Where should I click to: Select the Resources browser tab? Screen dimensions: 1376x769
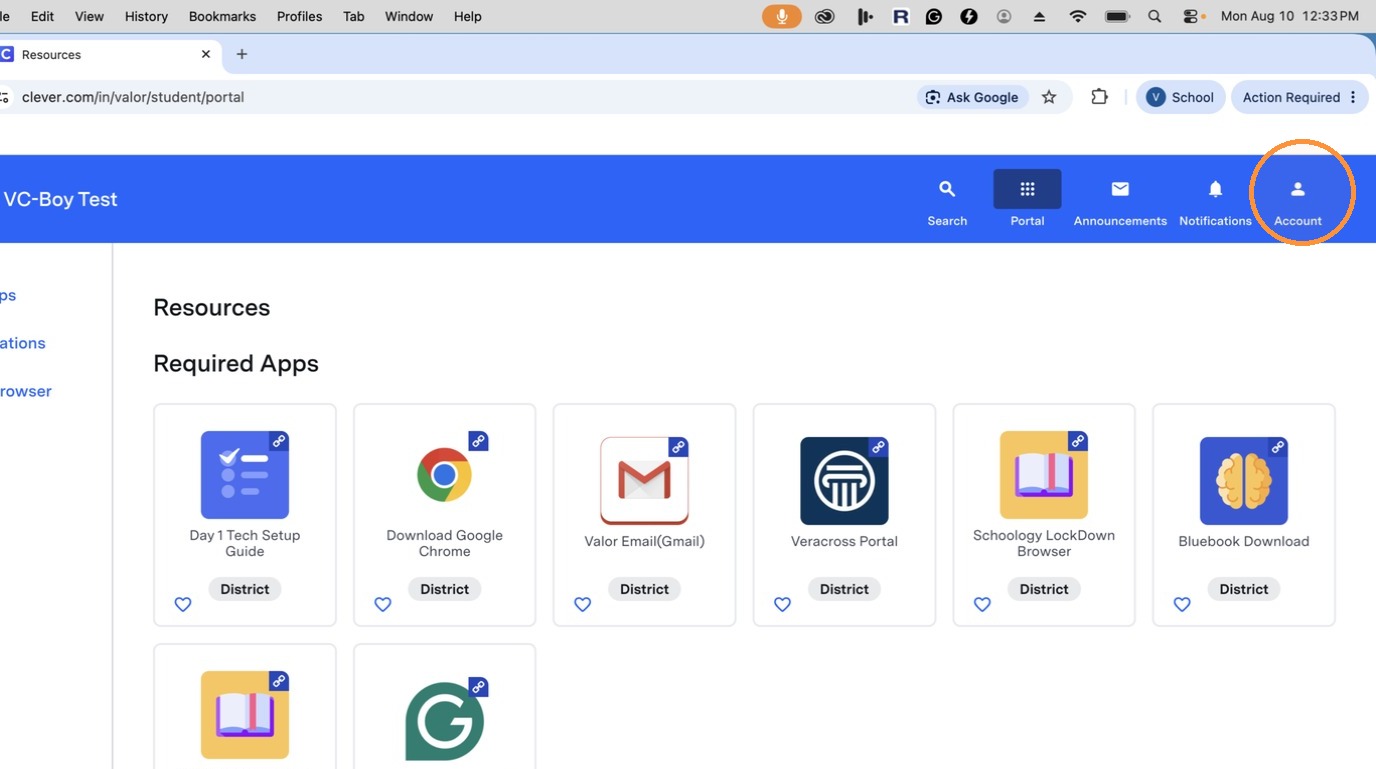(x=109, y=54)
